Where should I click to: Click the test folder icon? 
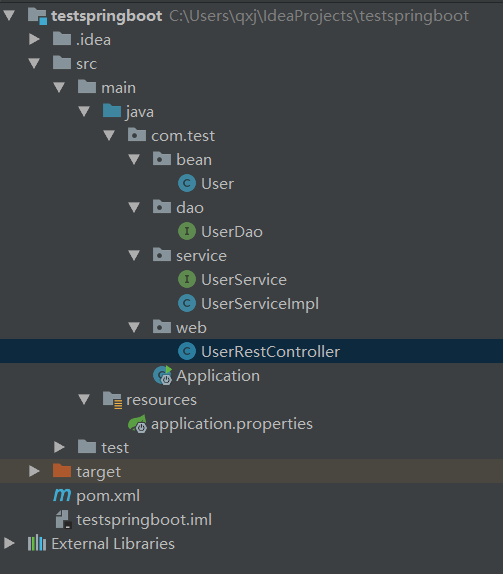click(x=87, y=447)
